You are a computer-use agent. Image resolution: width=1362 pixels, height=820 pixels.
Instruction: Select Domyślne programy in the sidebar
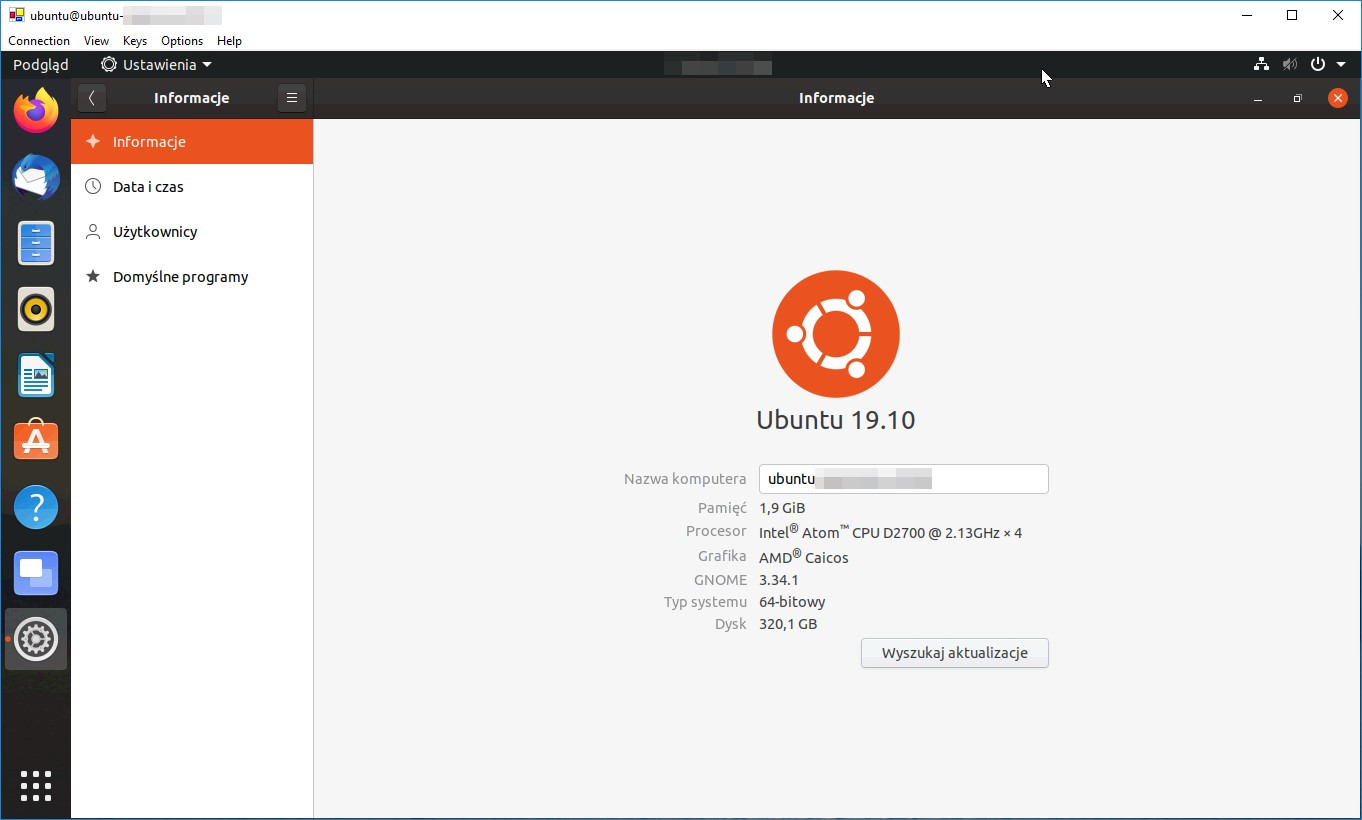[x=192, y=277]
